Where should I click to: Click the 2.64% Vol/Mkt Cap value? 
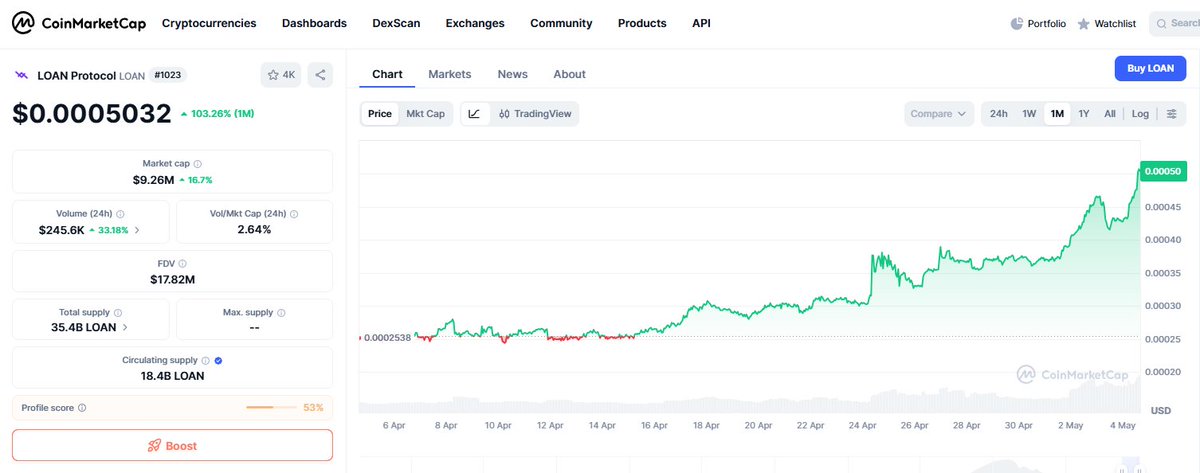254,229
